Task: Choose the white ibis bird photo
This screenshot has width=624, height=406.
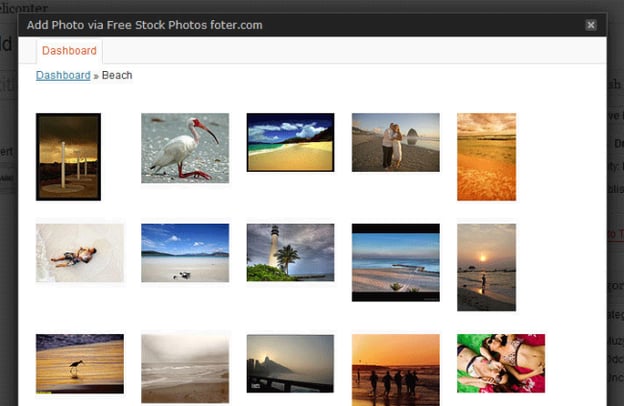Action: pos(185,148)
